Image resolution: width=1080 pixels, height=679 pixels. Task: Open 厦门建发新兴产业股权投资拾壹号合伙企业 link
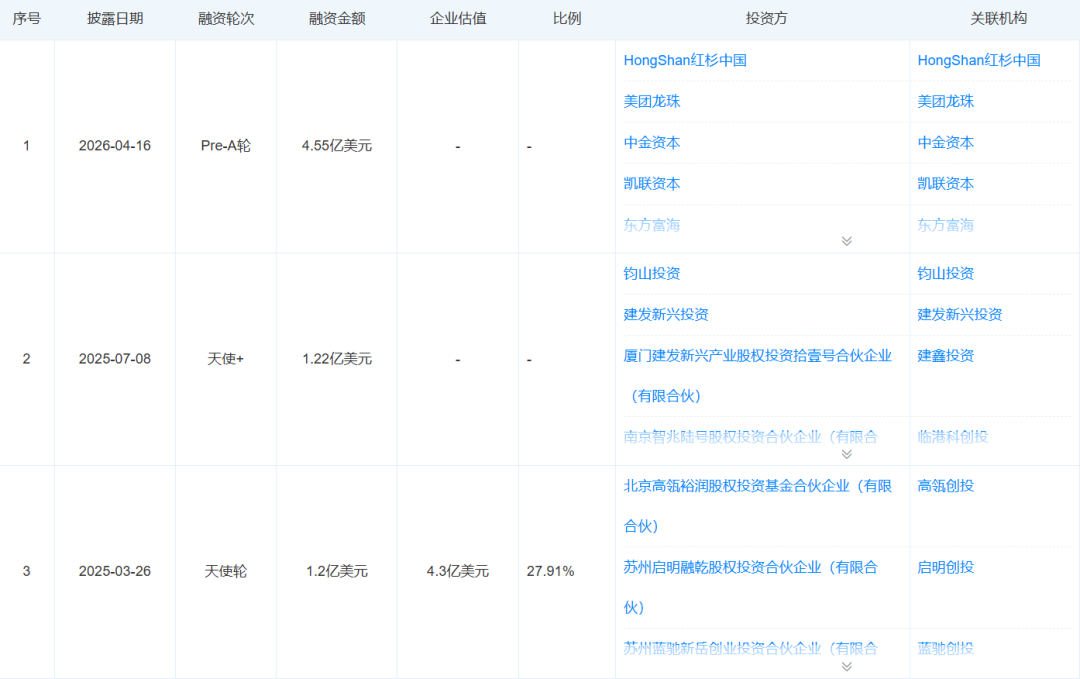click(758, 376)
